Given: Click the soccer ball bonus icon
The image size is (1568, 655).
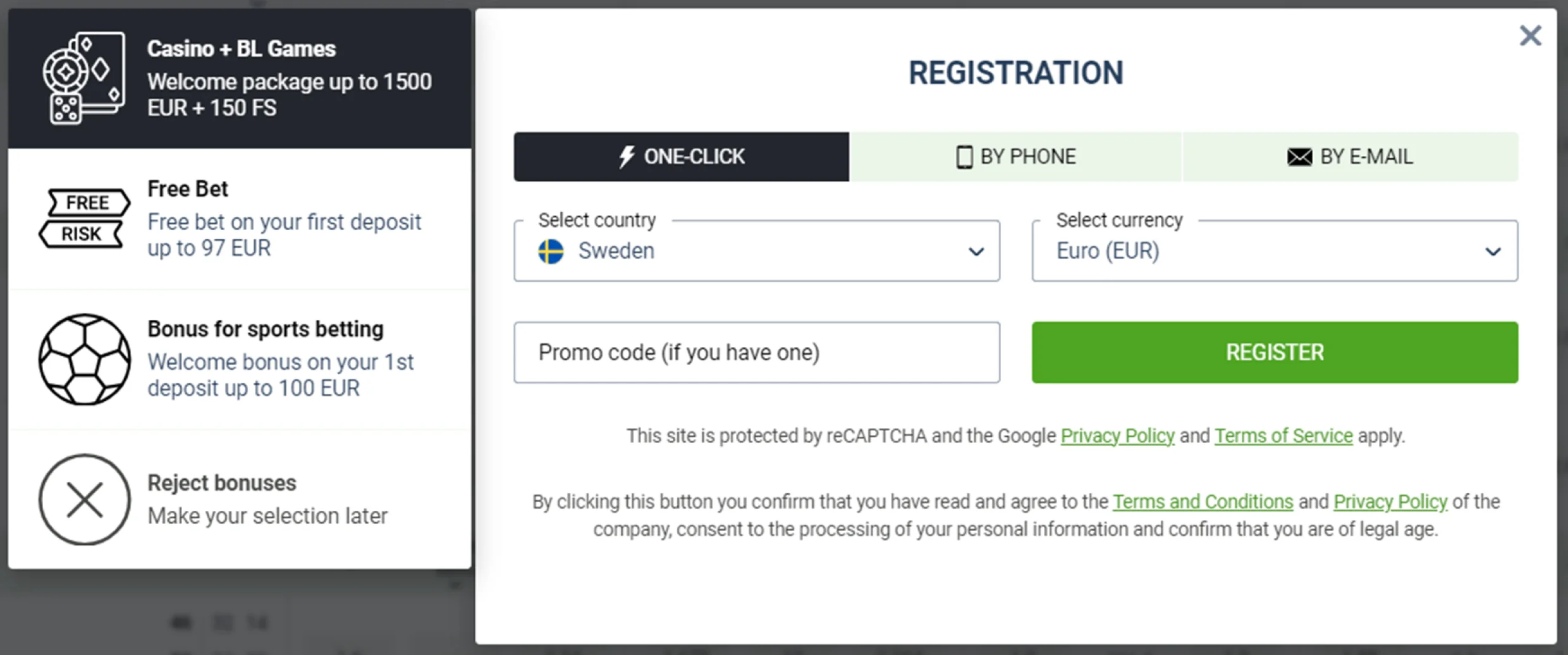Looking at the screenshot, I should pos(84,358).
